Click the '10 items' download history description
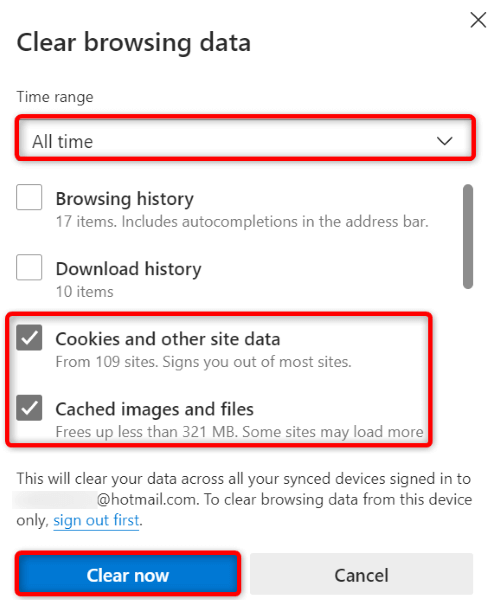The width and height of the screenshot is (495, 600). tap(85, 292)
